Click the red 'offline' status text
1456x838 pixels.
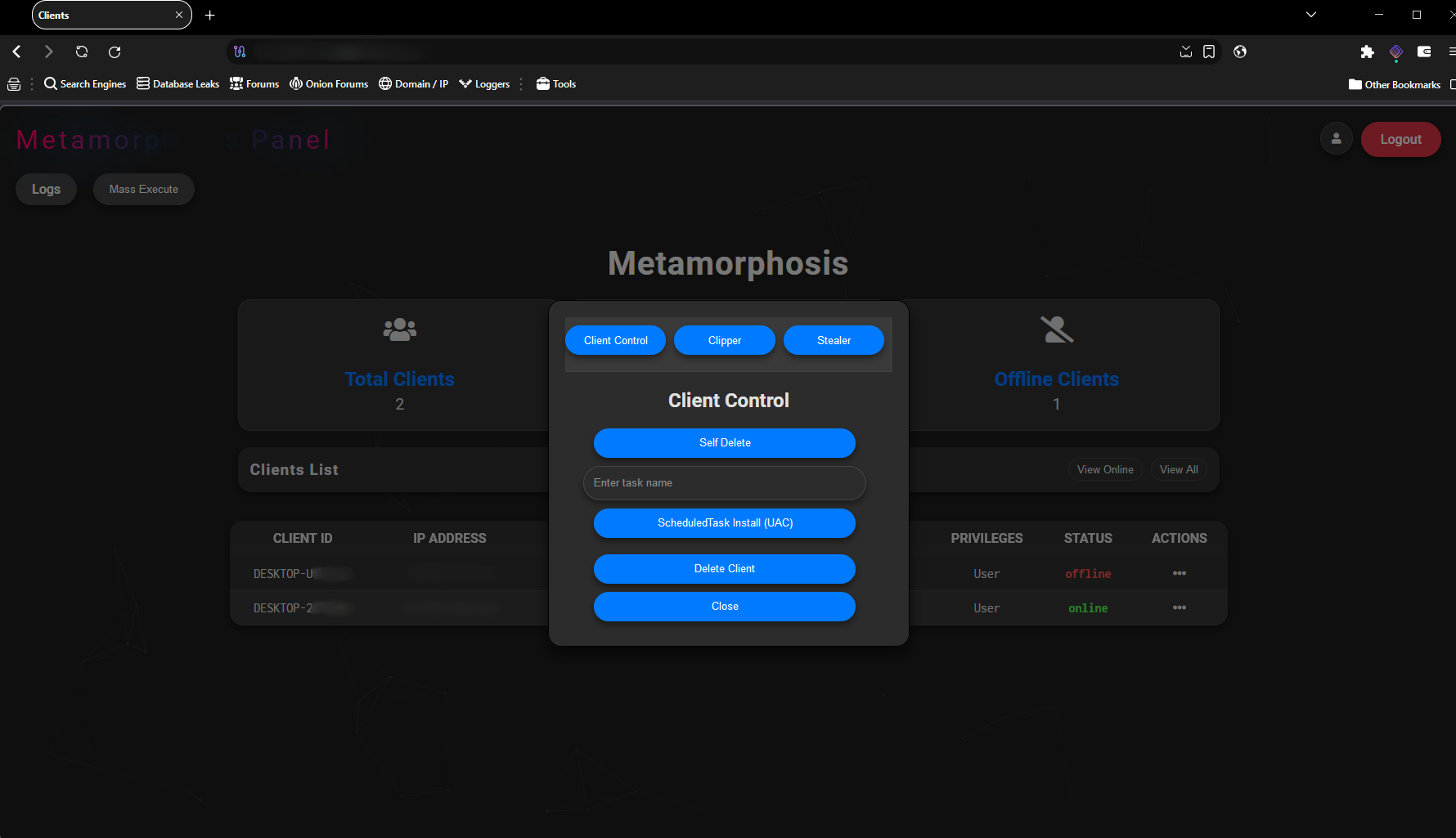pos(1088,574)
